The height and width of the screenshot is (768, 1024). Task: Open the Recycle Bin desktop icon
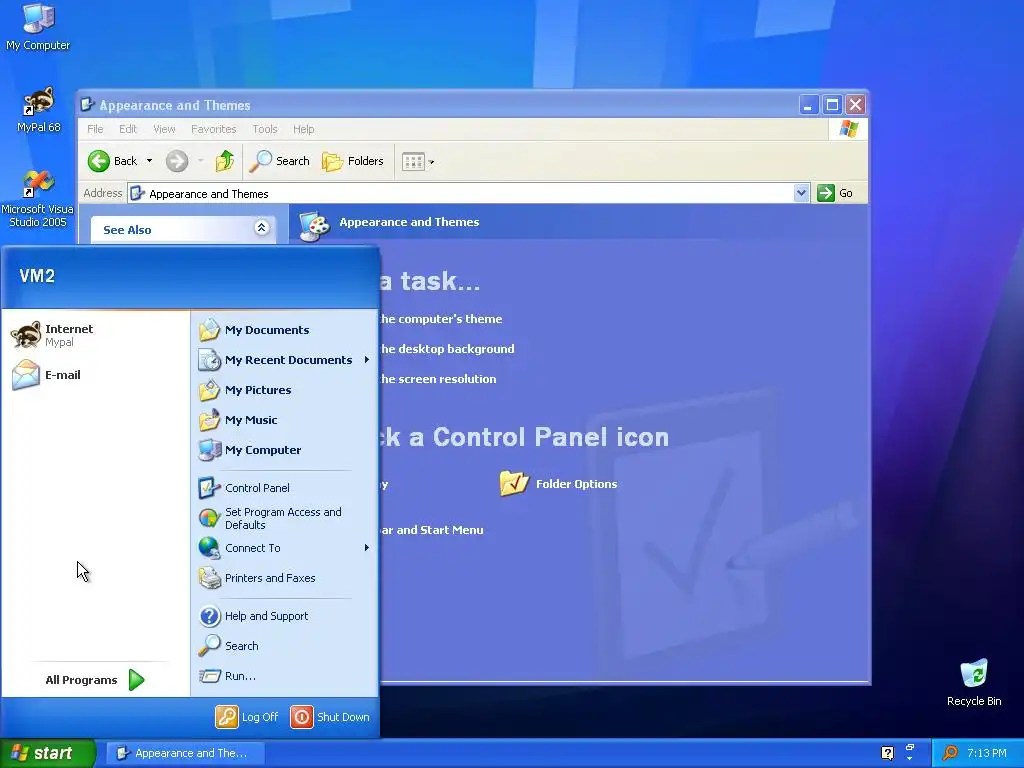(x=974, y=682)
